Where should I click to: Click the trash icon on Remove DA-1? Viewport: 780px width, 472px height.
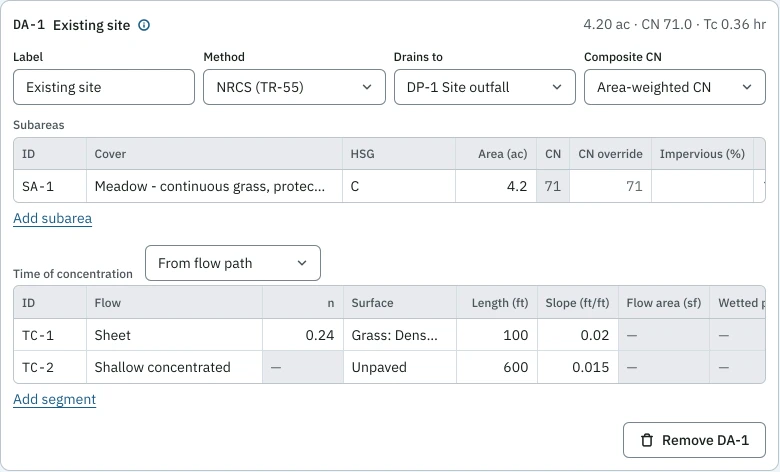[x=647, y=440]
